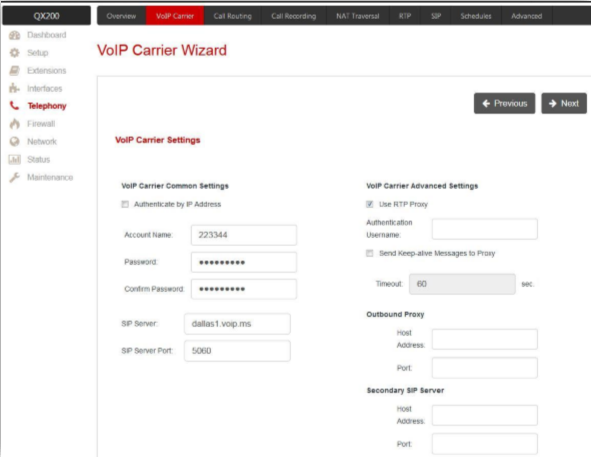Image resolution: width=591 pixels, height=457 pixels.
Task: Enable Send Keep-alive Messages to Proxy
Action: (x=370, y=253)
